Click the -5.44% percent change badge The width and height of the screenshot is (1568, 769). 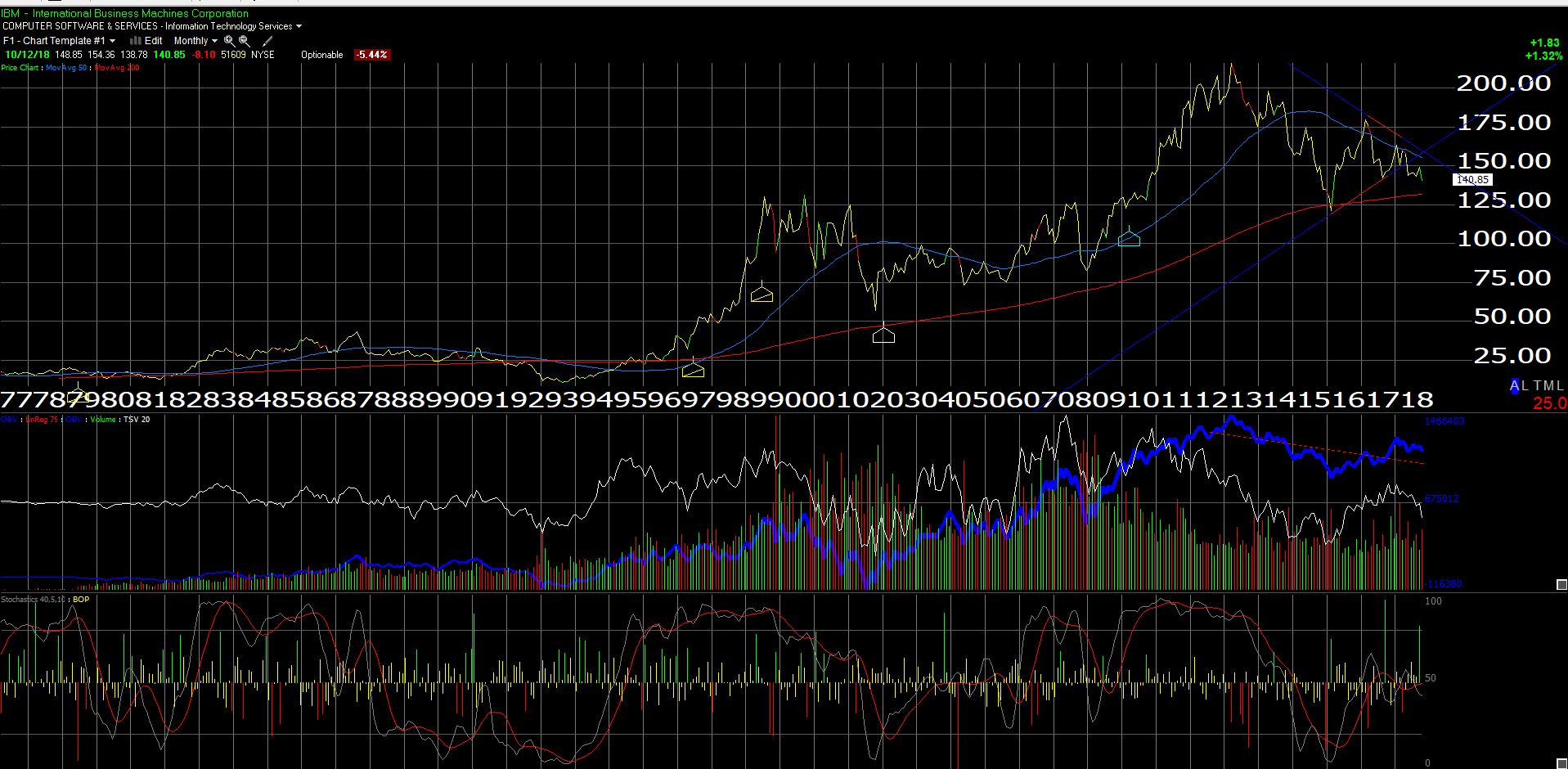[x=372, y=55]
